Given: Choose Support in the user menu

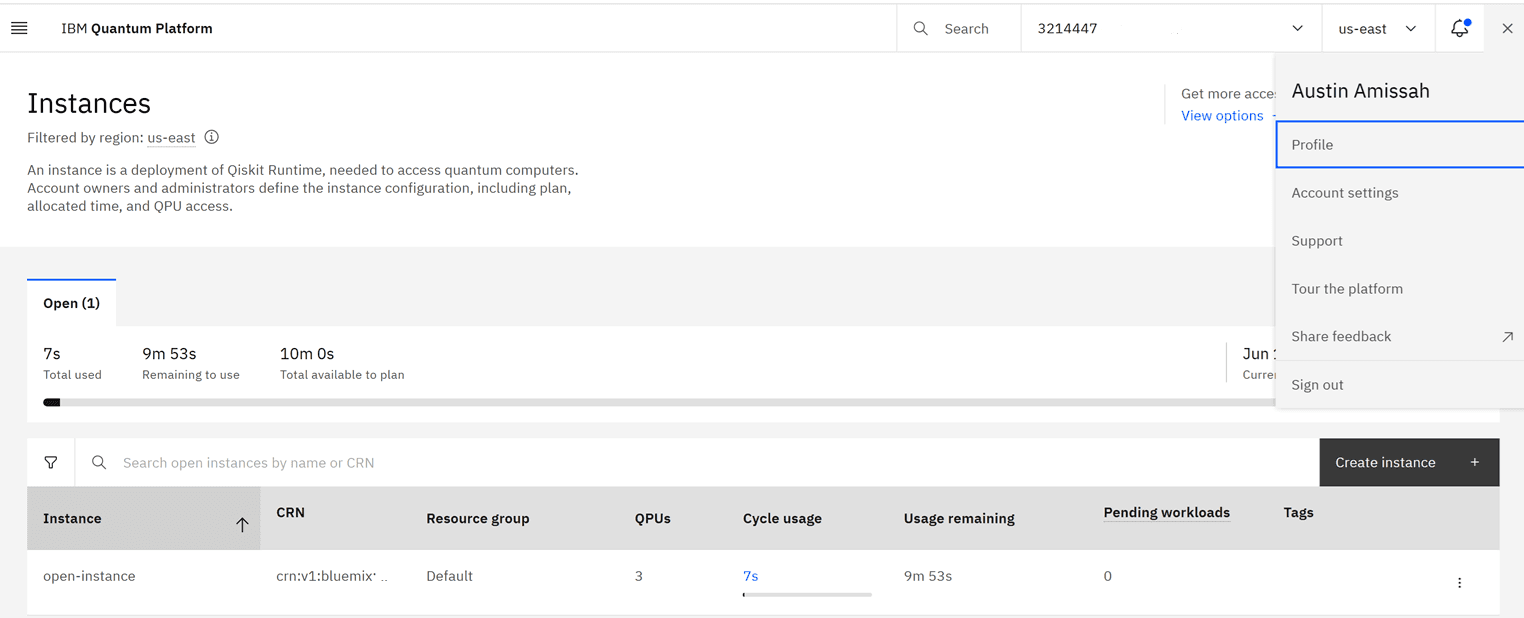Looking at the screenshot, I should 1400,241.
